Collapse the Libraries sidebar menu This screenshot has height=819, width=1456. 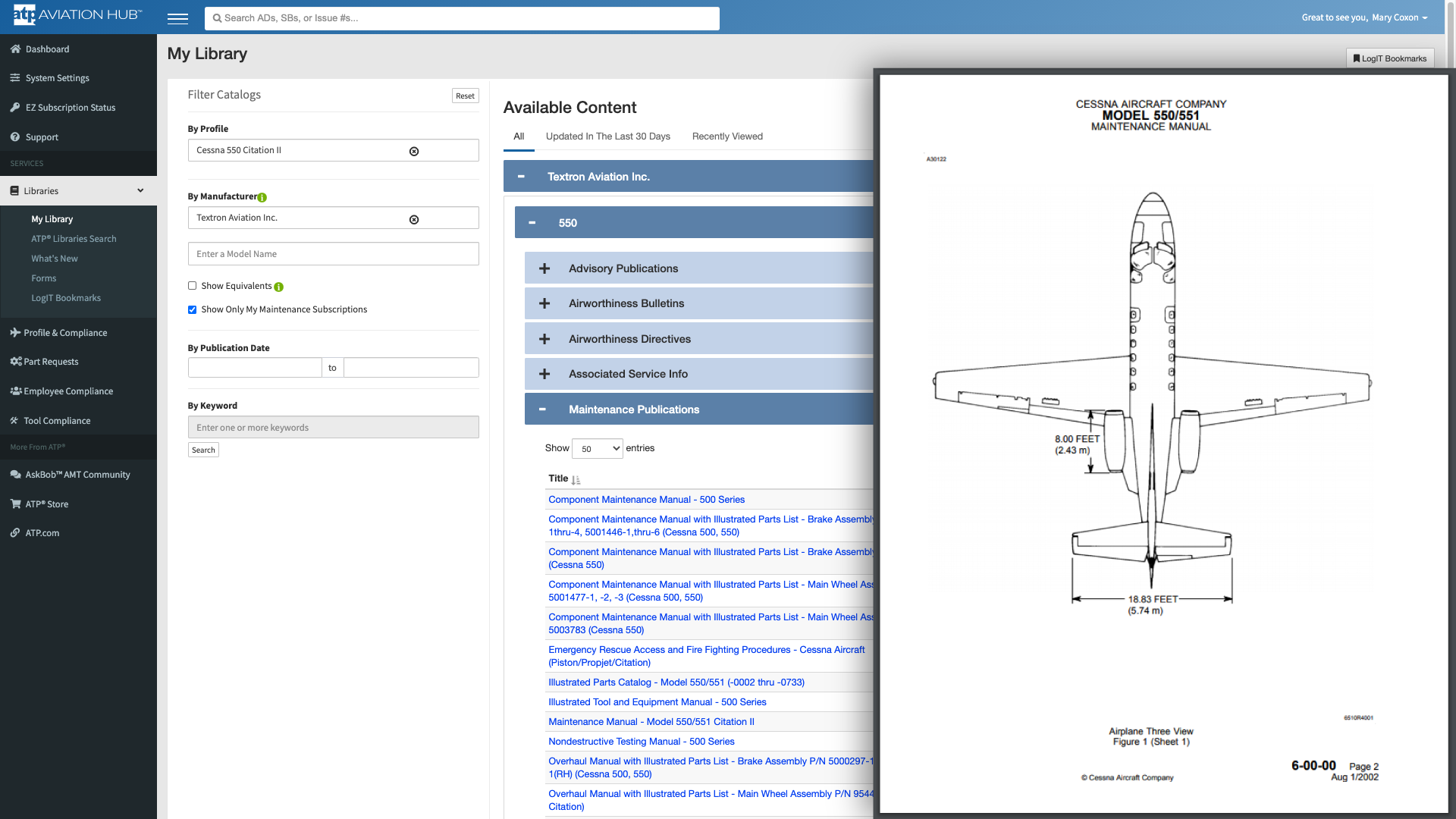(140, 191)
